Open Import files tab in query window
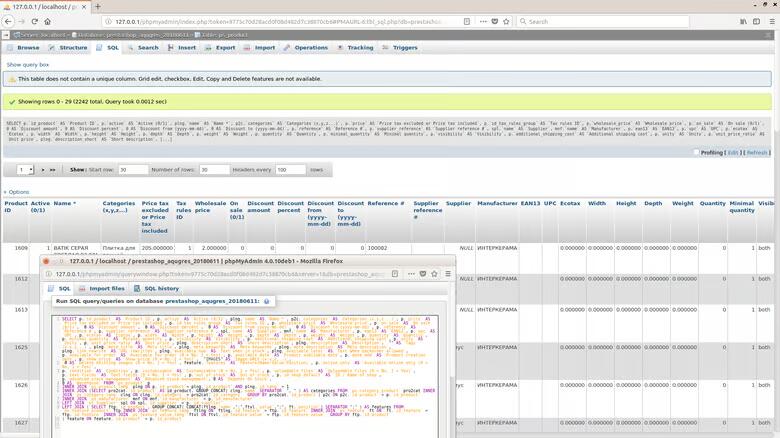The width and height of the screenshot is (780, 438). pos(102,288)
